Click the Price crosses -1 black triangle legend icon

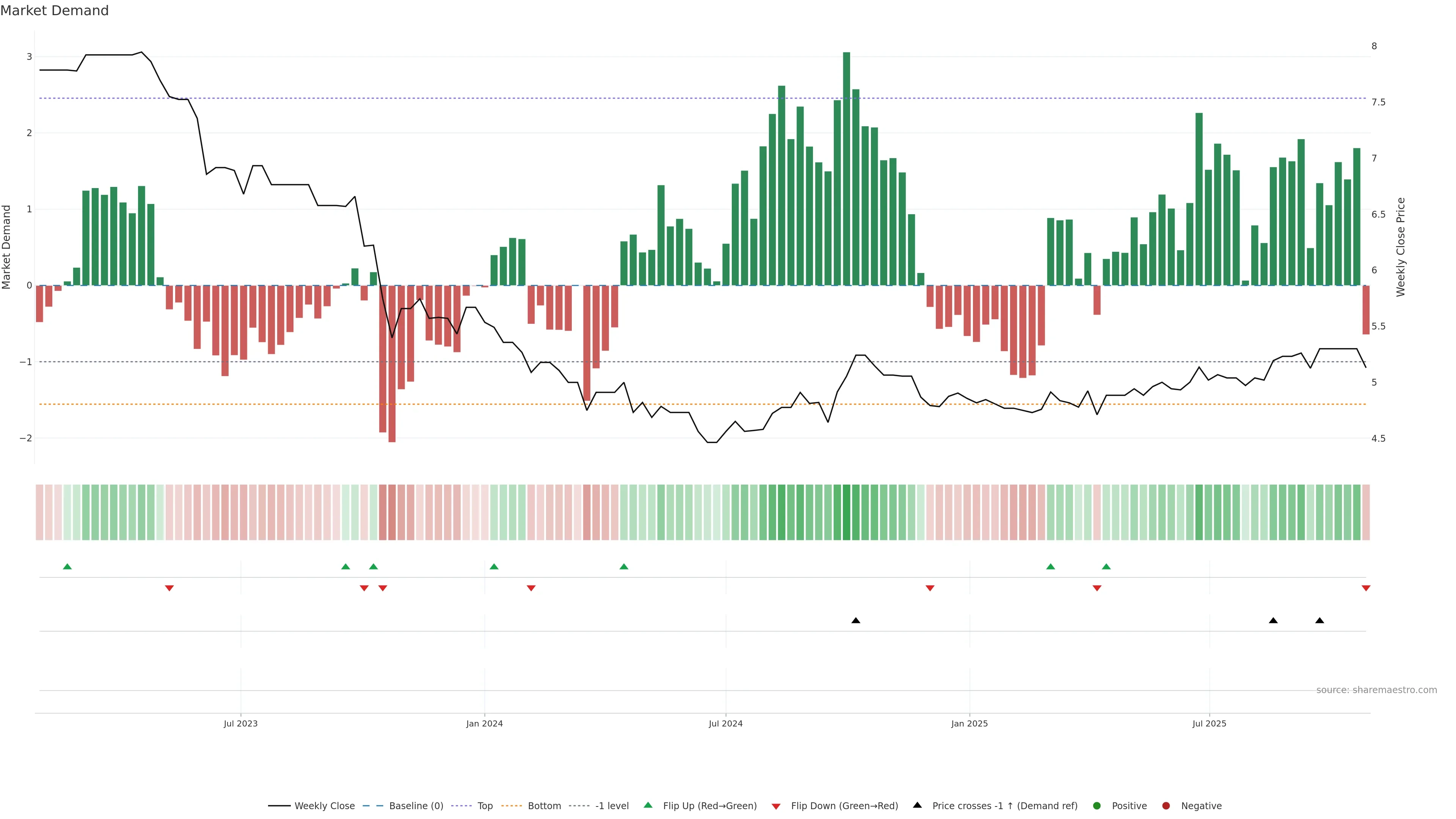(x=917, y=805)
